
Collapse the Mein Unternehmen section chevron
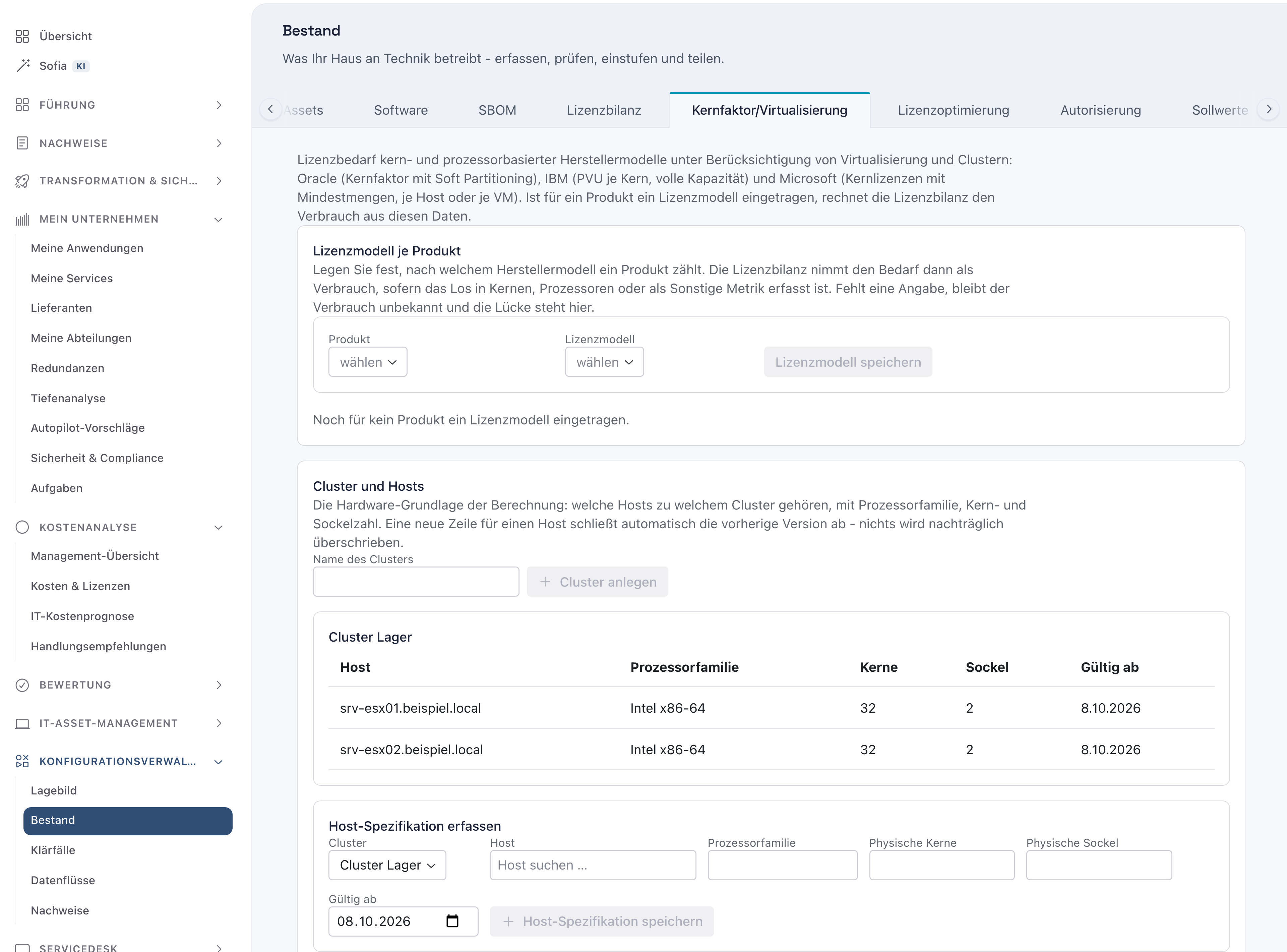click(x=218, y=220)
